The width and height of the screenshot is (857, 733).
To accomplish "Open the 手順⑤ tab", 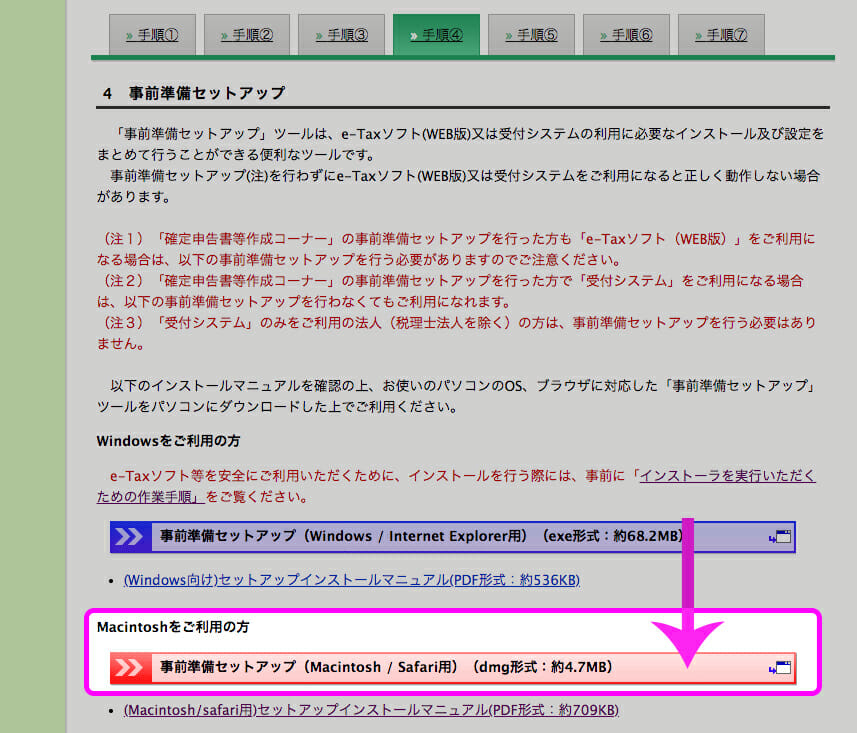I will (x=531, y=35).
